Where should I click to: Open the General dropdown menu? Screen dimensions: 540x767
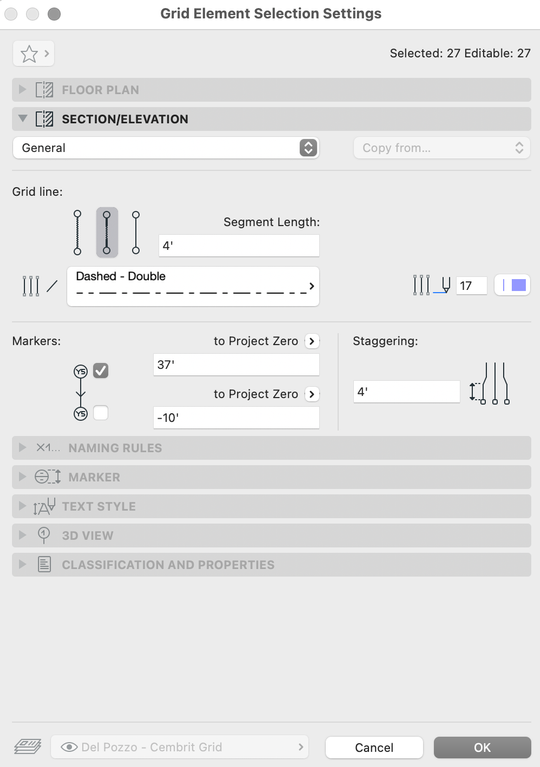tap(166, 148)
